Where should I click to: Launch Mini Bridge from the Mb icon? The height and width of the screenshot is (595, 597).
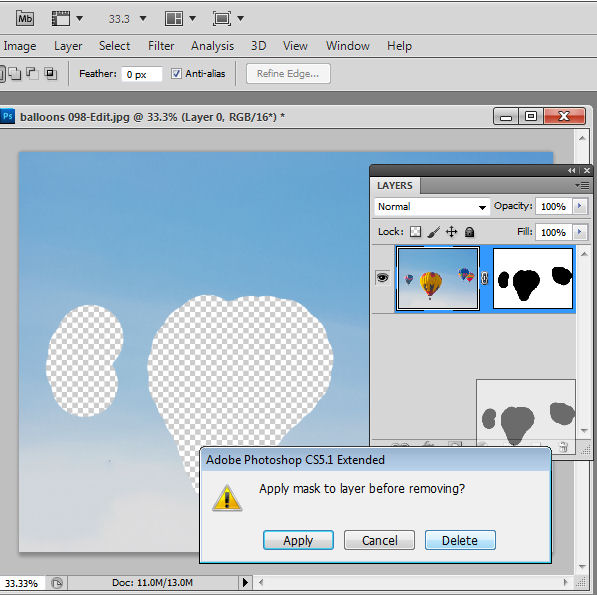[x=25, y=18]
